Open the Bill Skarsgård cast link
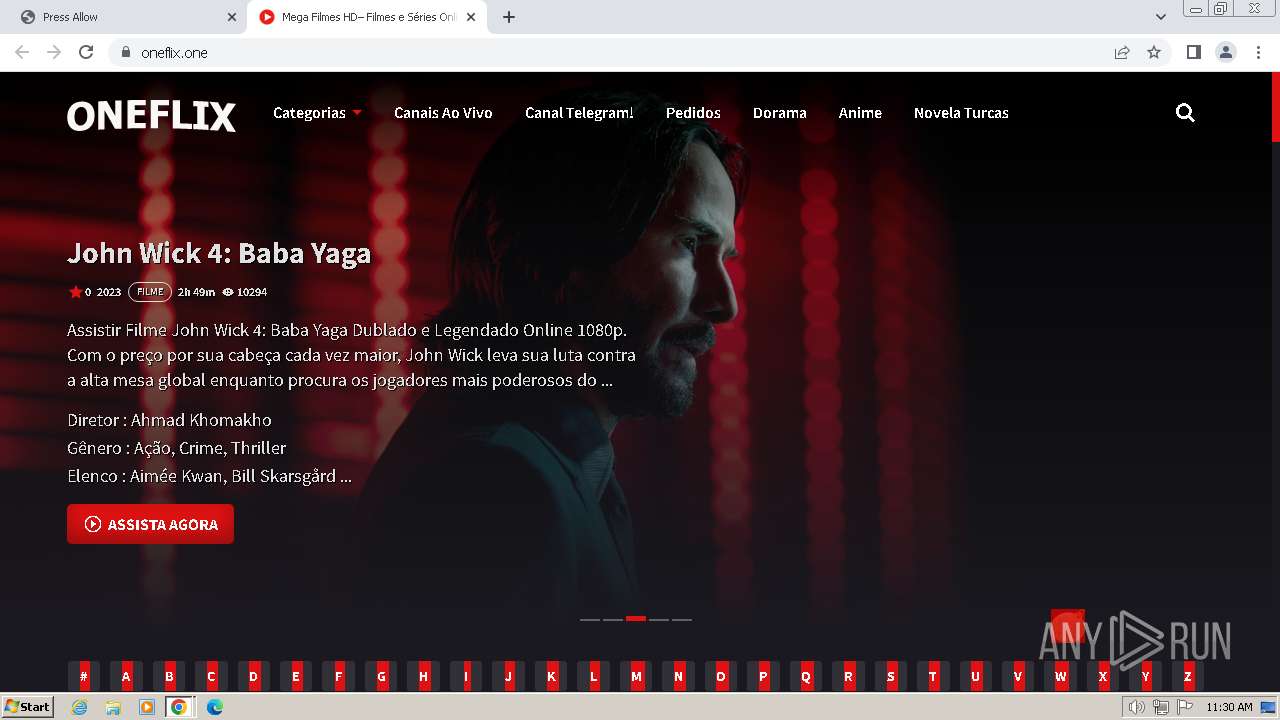The height and width of the screenshot is (720, 1280). click(x=284, y=476)
